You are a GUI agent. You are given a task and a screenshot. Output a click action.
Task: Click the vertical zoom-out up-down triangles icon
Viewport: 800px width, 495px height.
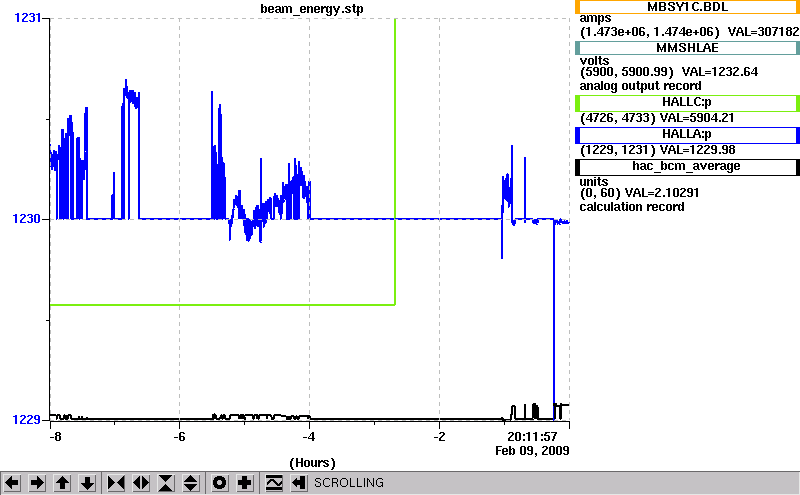(191, 483)
